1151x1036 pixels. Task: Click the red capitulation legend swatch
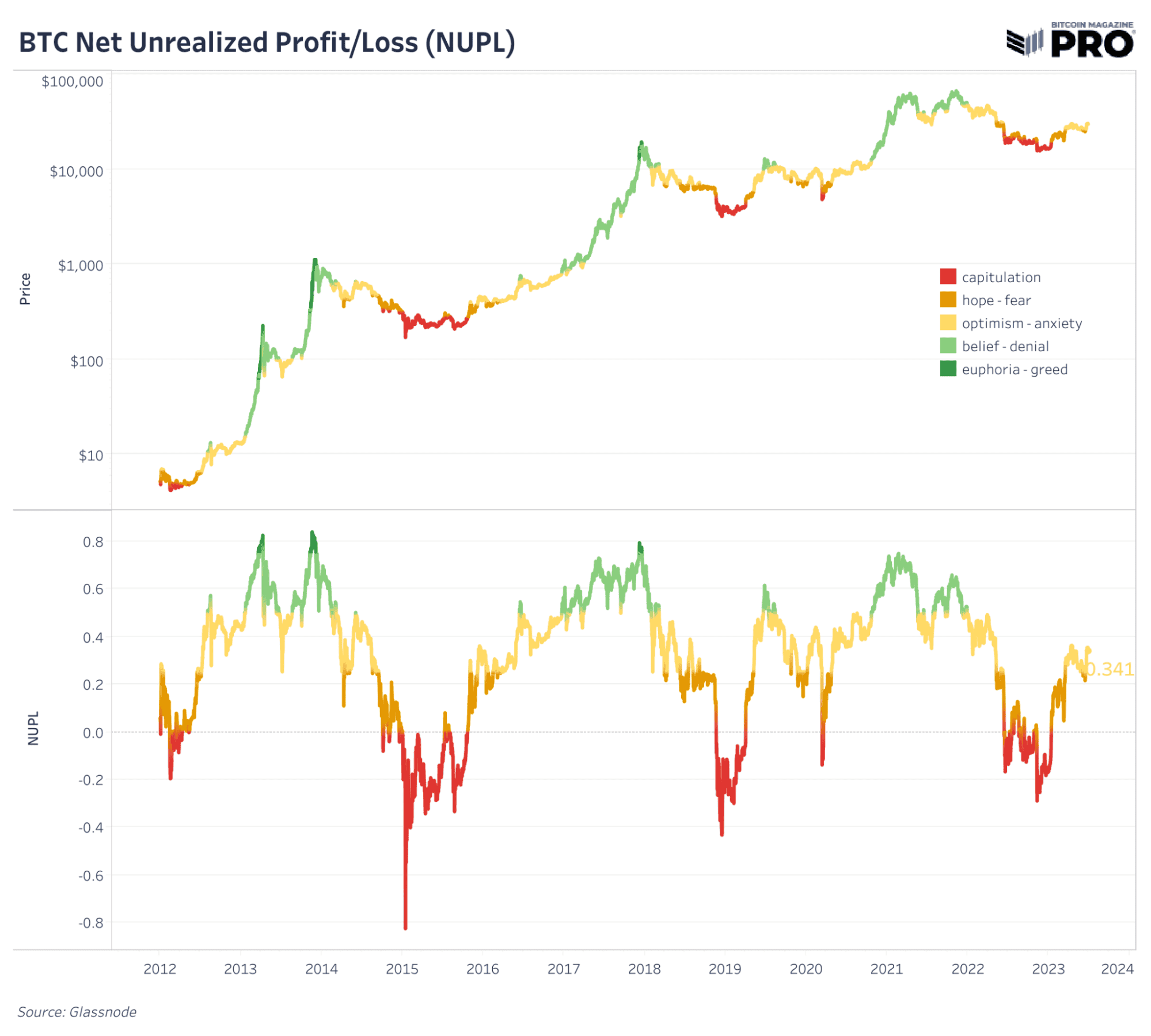(948, 276)
